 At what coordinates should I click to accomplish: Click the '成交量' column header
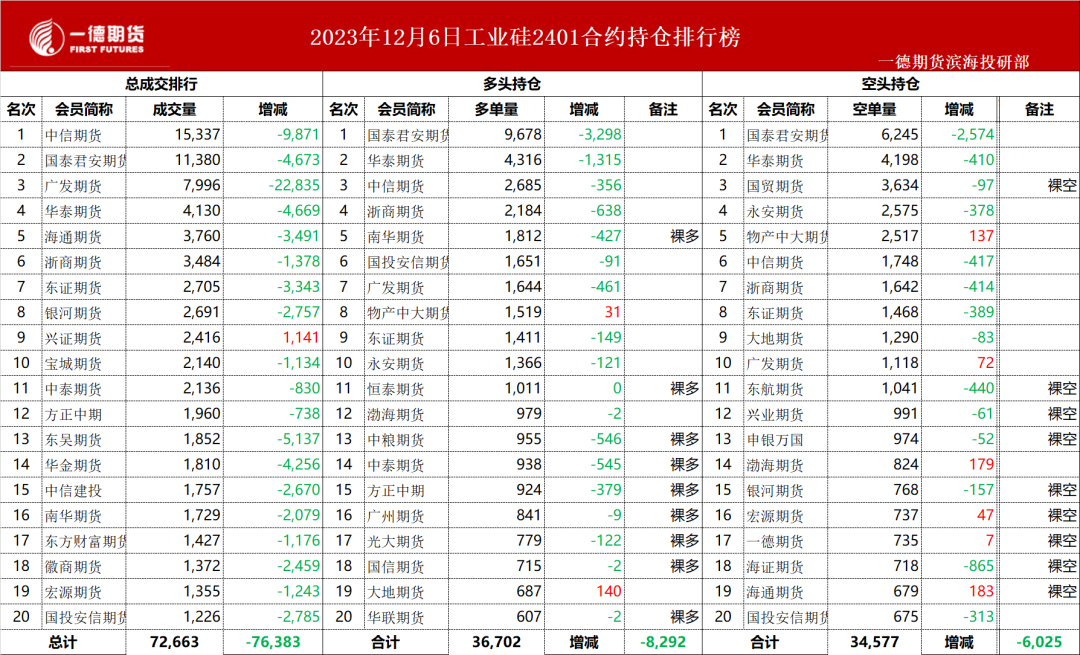(x=174, y=109)
